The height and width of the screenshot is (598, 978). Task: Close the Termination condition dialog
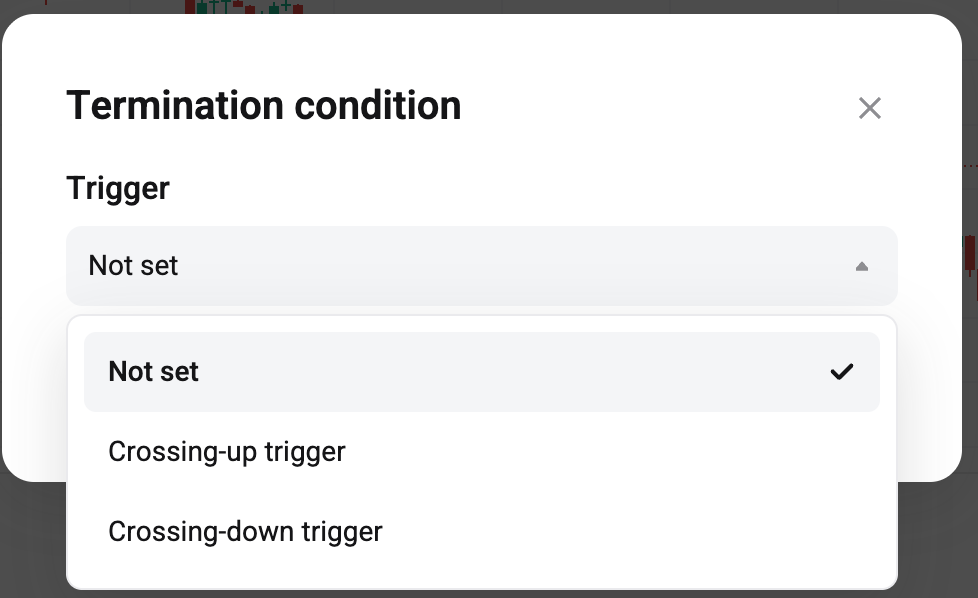point(869,108)
